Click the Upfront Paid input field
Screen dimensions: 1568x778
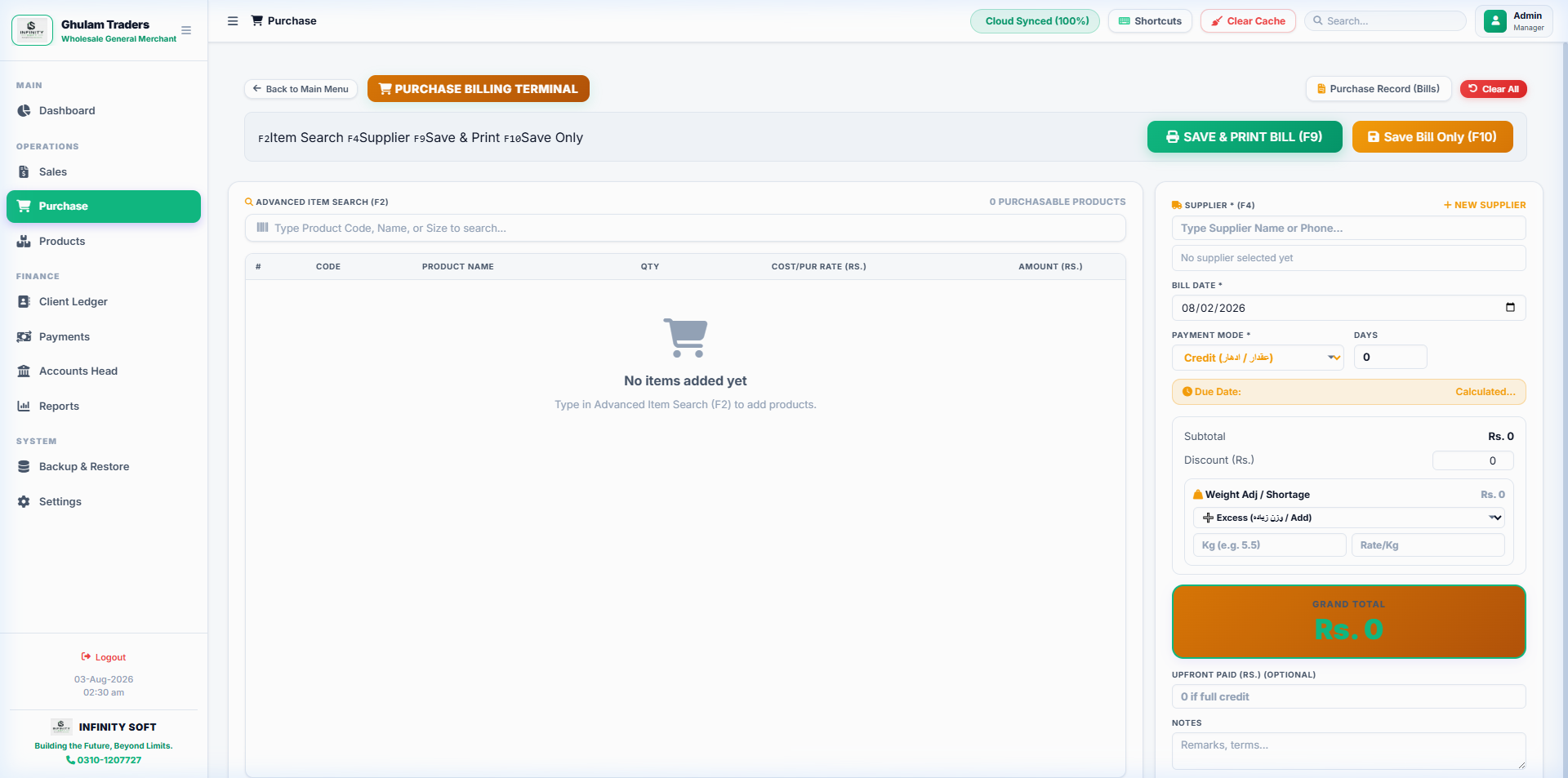tap(1349, 696)
